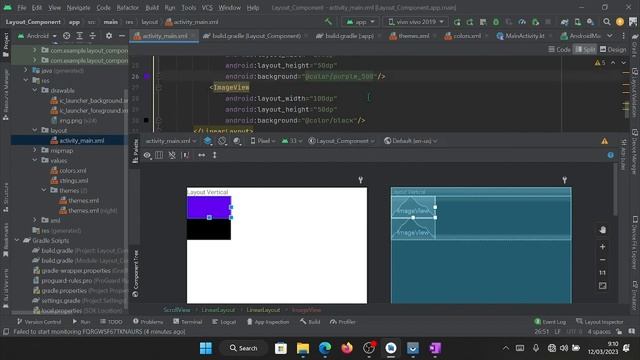Open the Pixel device preview dropdown
Image resolution: width=640 pixels, height=360 pixels.
pyautogui.click(x=263, y=141)
